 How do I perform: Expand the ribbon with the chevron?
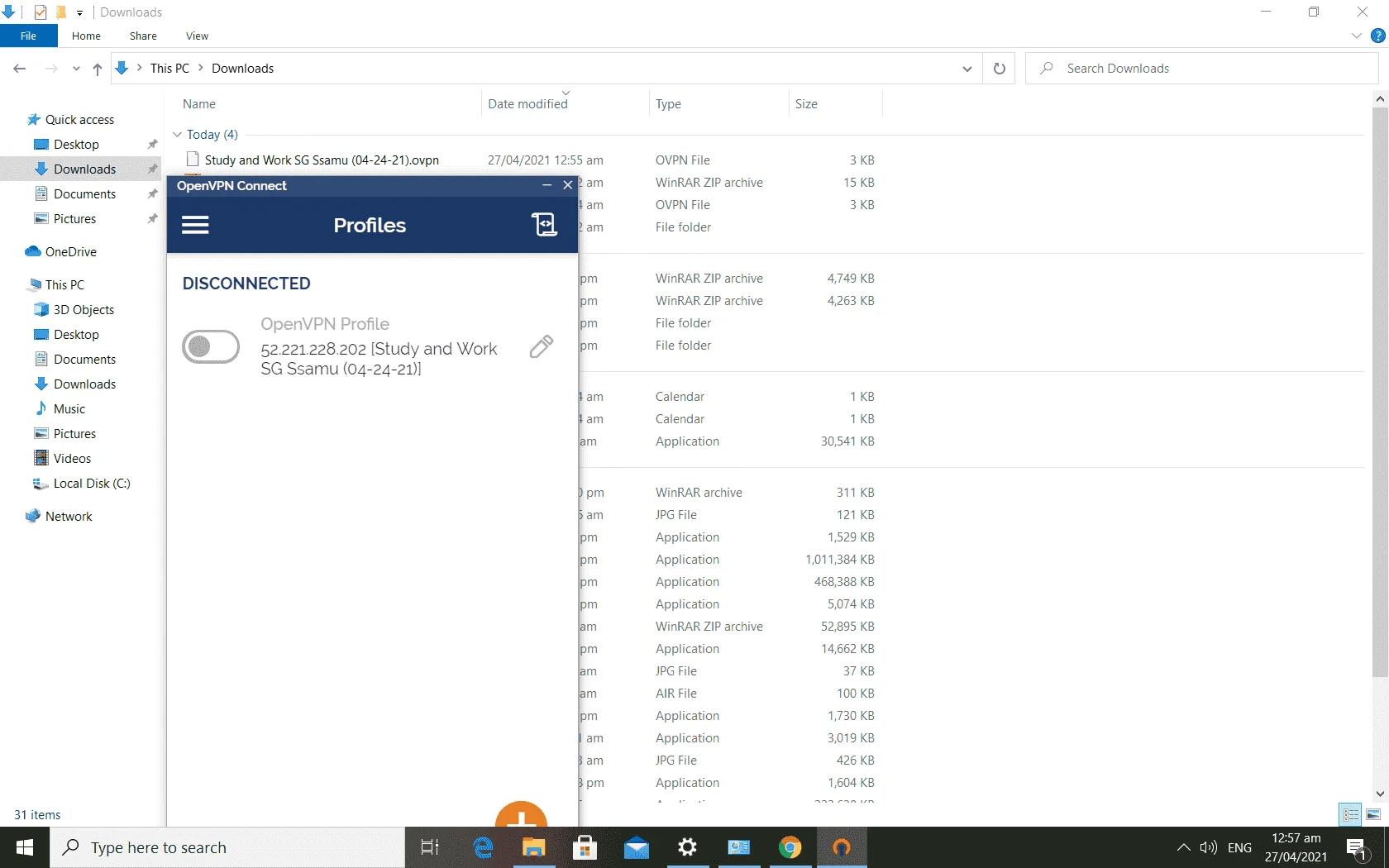(1356, 36)
